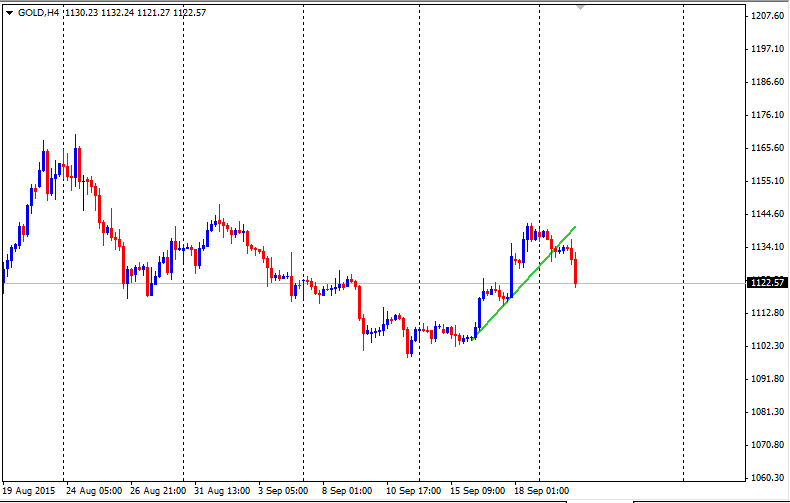Image resolution: width=790 pixels, height=503 pixels.
Task: Click the 1207.60 price scale label
Action: (x=767, y=16)
